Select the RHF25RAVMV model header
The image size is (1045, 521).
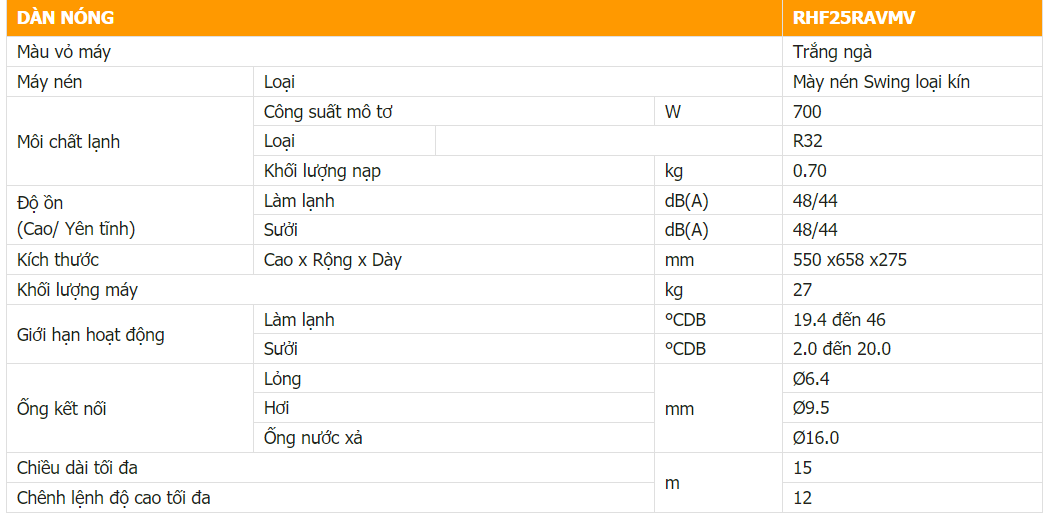853,18
